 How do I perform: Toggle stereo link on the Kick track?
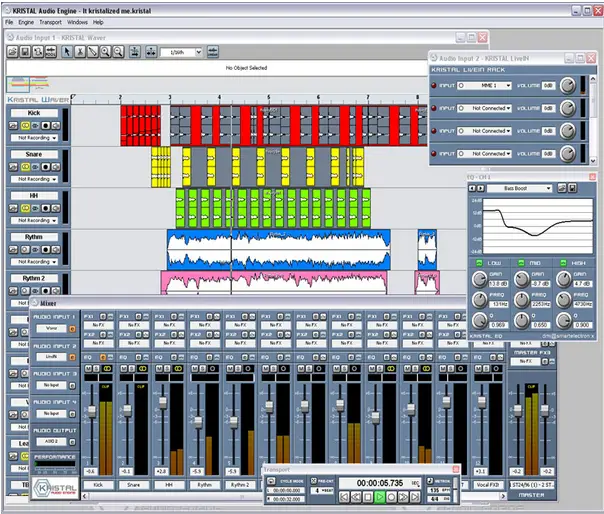pos(25,126)
